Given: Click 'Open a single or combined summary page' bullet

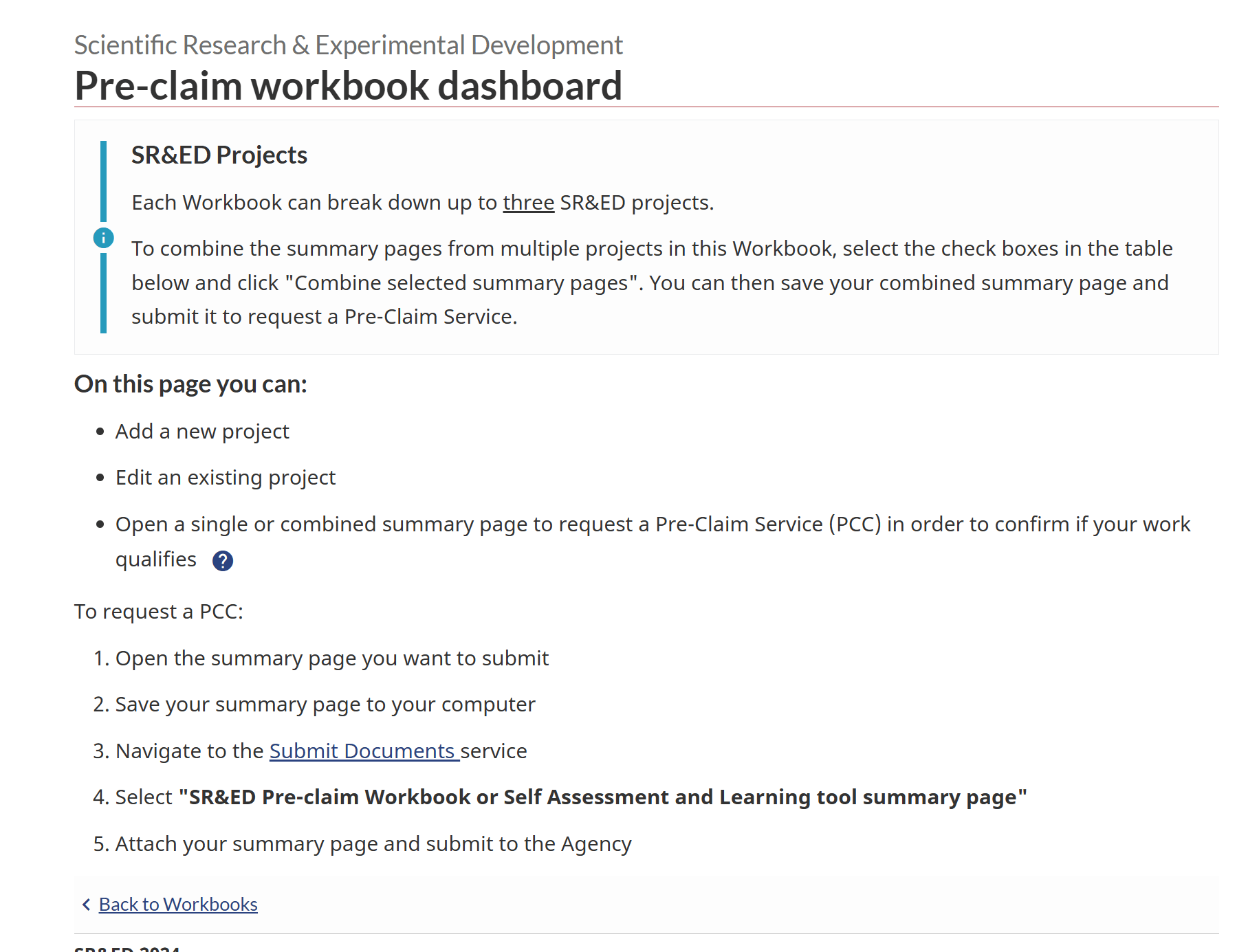Looking at the screenshot, I should (653, 542).
